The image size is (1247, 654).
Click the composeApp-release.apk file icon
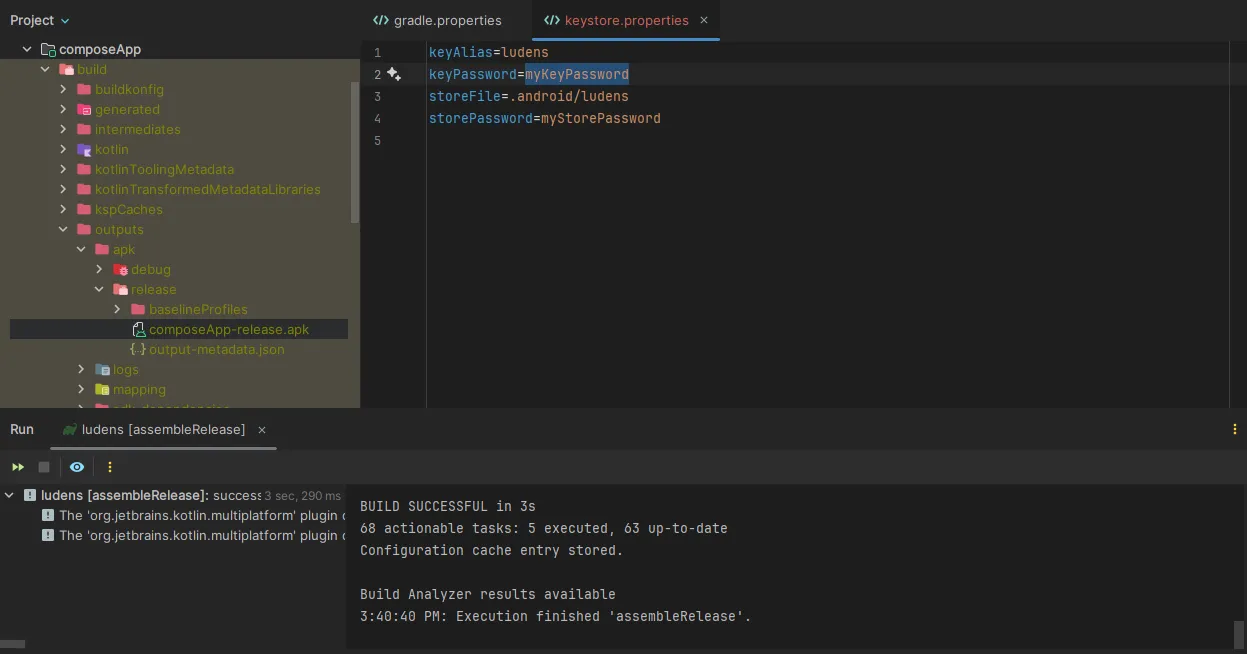pyautogui.click(x=138, y=329)
